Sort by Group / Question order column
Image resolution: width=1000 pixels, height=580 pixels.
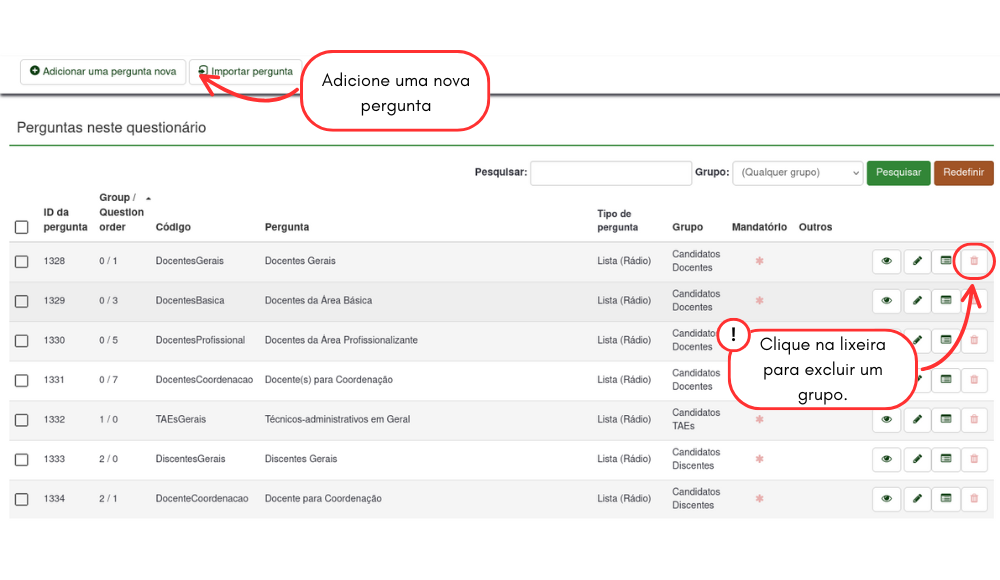(121, 212)
